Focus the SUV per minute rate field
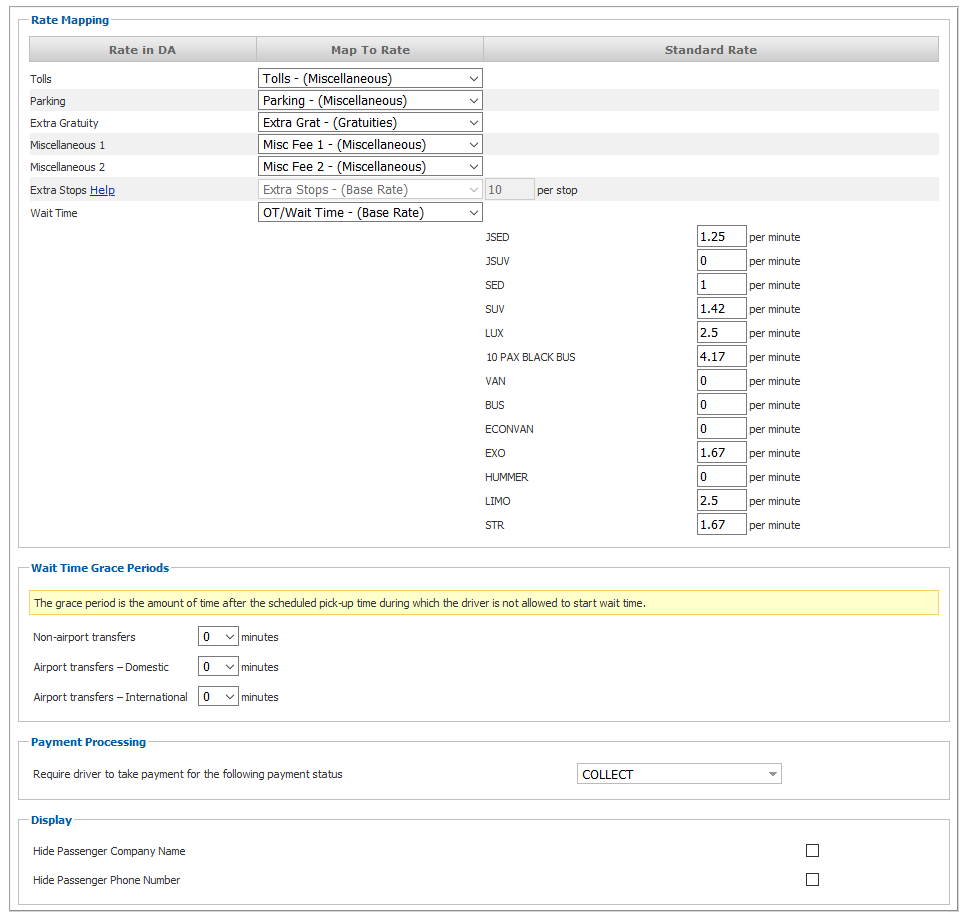 pyautogui.click(x=721, y=309)
